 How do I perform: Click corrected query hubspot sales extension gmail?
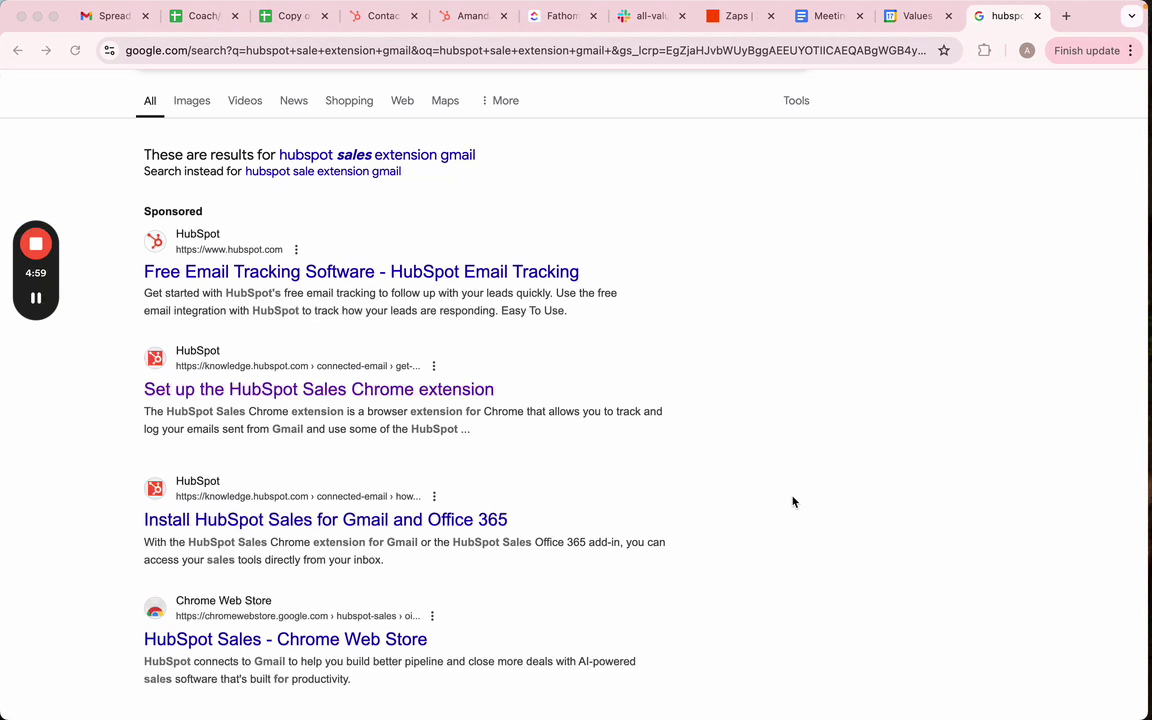pyautogui.click(x=377, y=155)
